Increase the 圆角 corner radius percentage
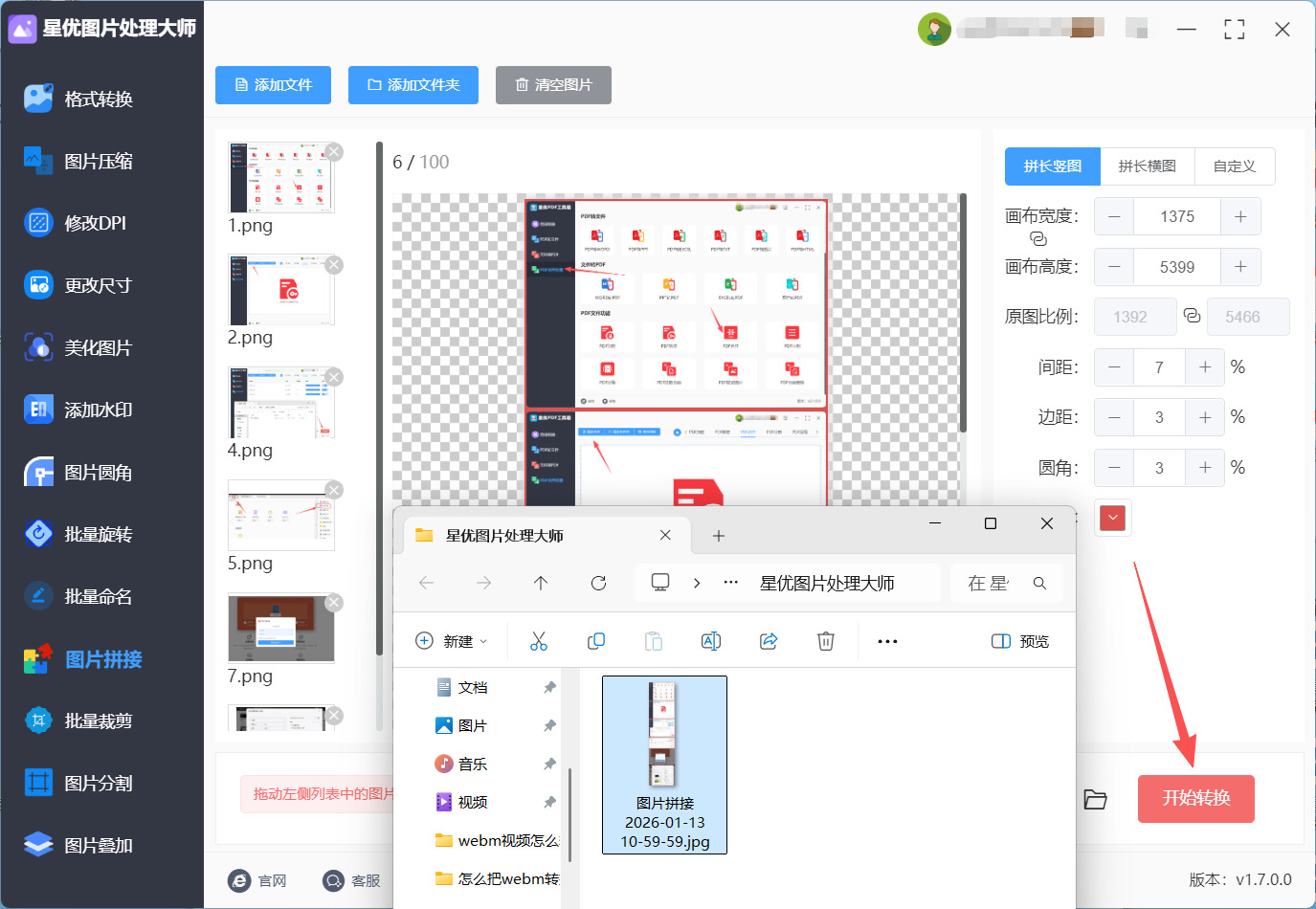 (1205, 468)
